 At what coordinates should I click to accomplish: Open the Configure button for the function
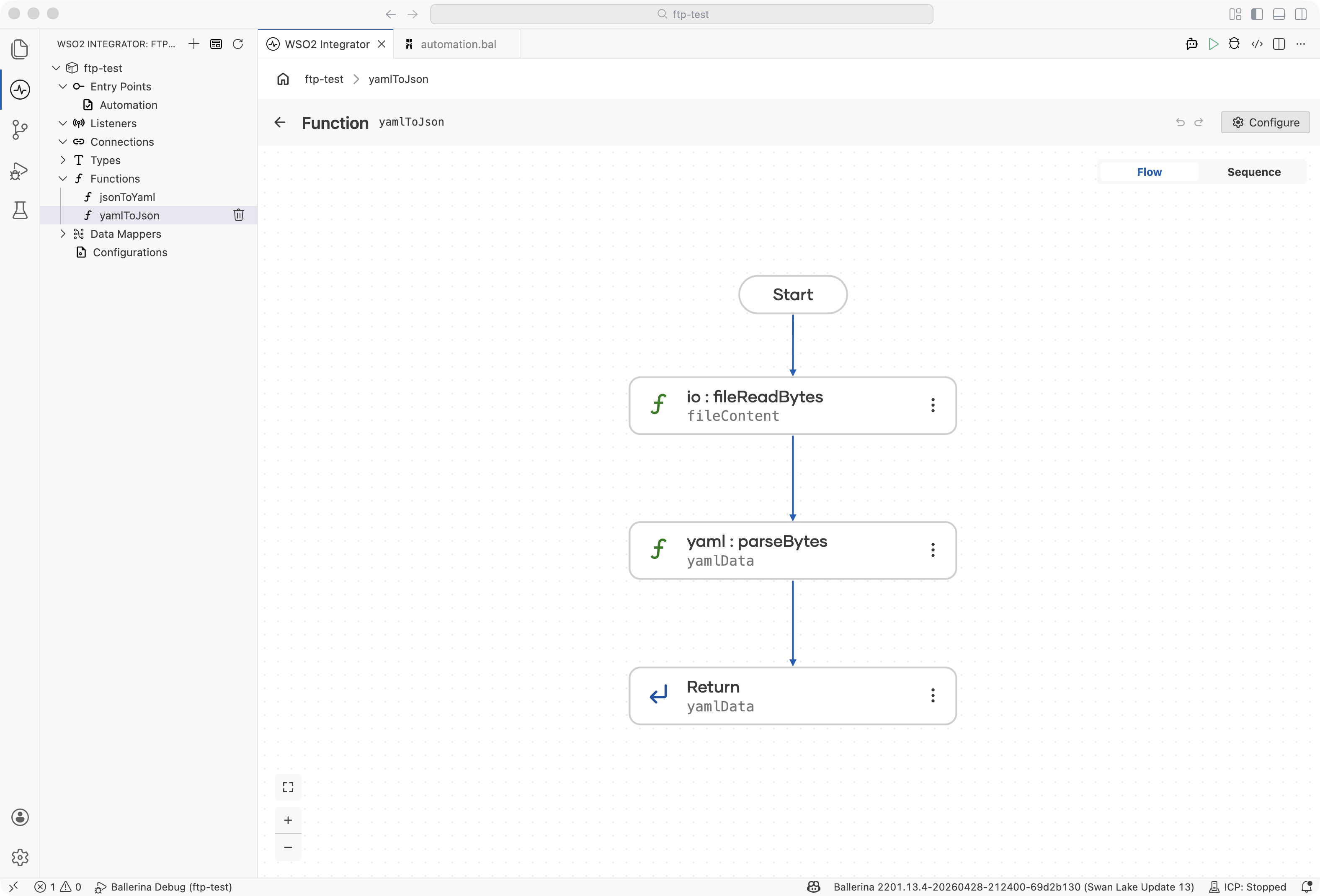pos(1265,123)
